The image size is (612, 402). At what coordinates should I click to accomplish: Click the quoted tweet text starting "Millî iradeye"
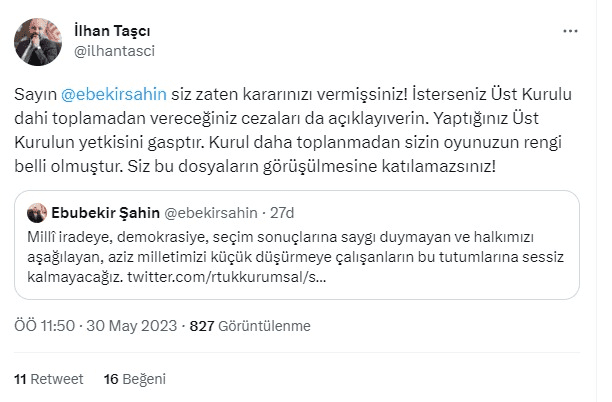coord(200,237)
